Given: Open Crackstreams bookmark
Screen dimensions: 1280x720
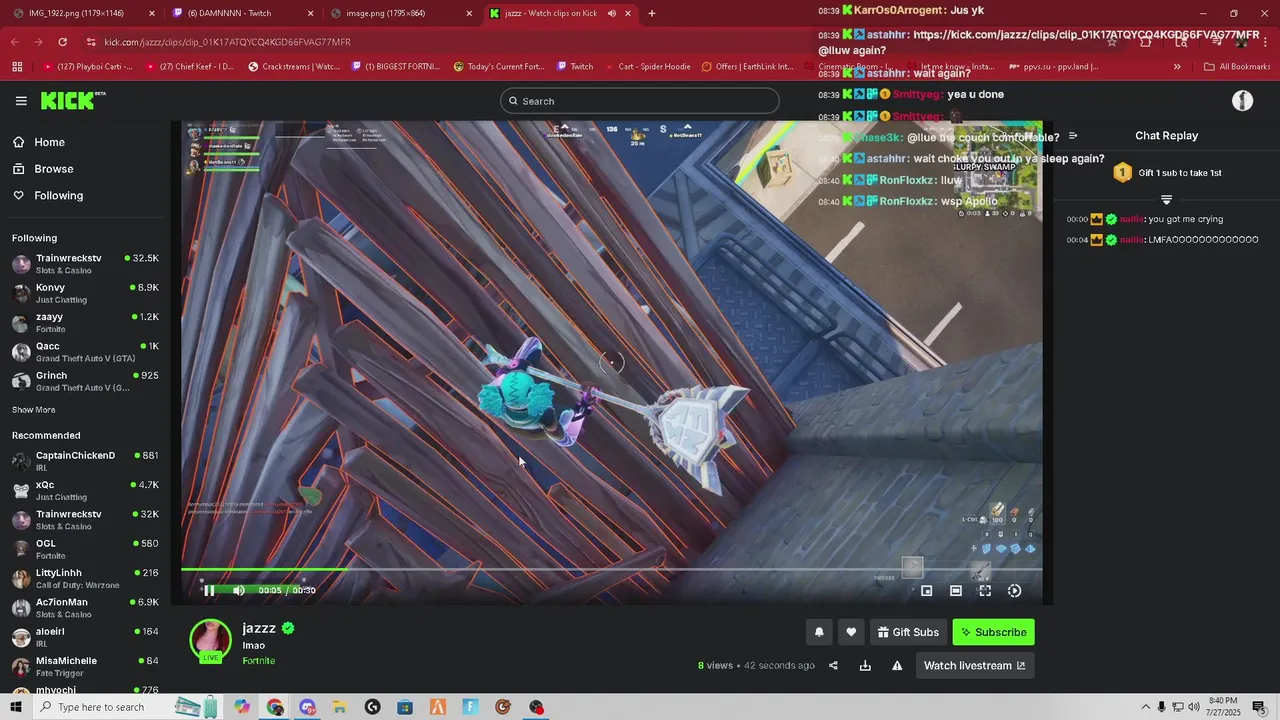Looking at the screenshot, I should click(294, 67).
